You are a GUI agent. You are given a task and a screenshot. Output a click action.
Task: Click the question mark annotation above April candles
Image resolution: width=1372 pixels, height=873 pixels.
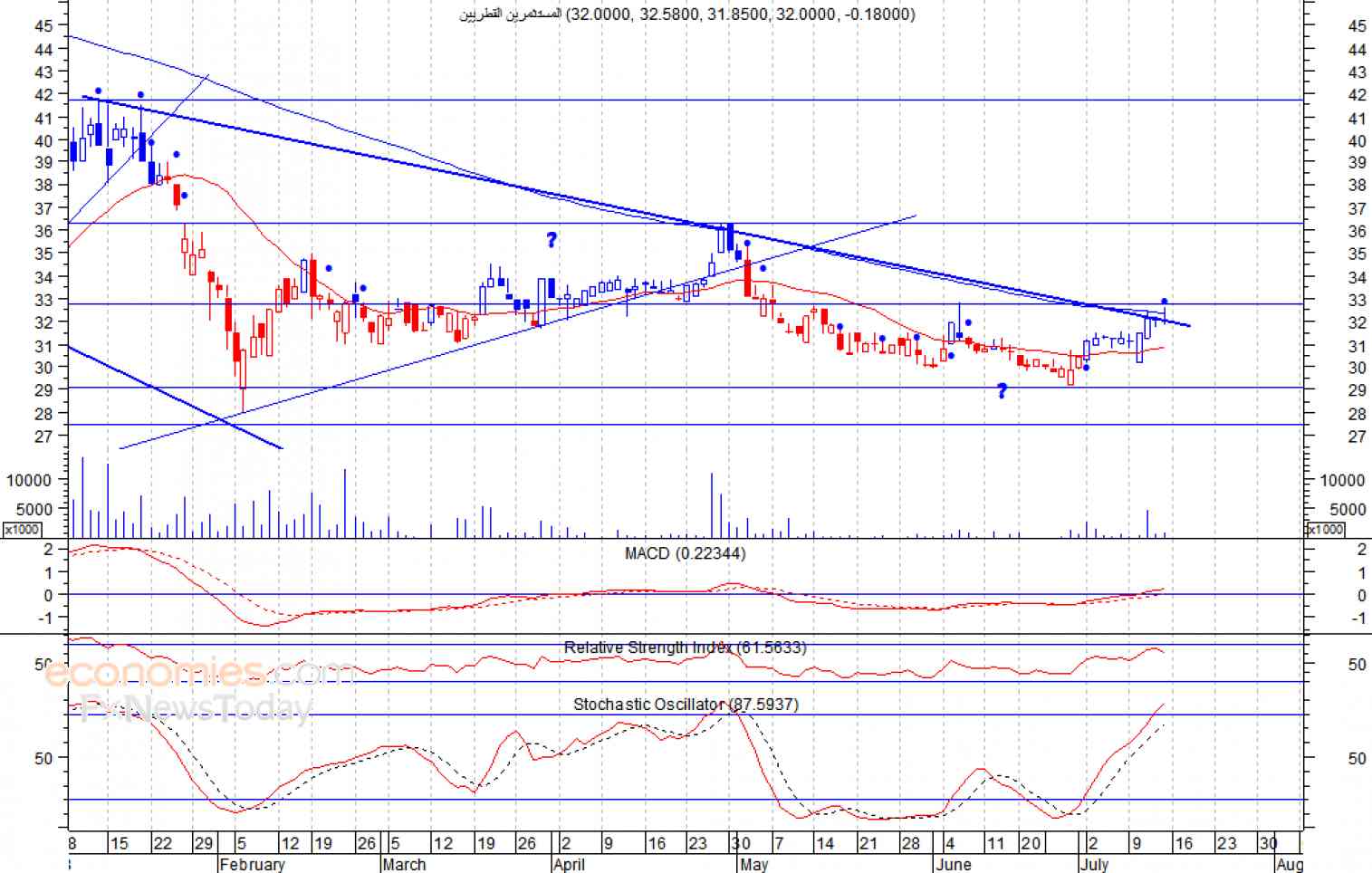tap(552, 240)
